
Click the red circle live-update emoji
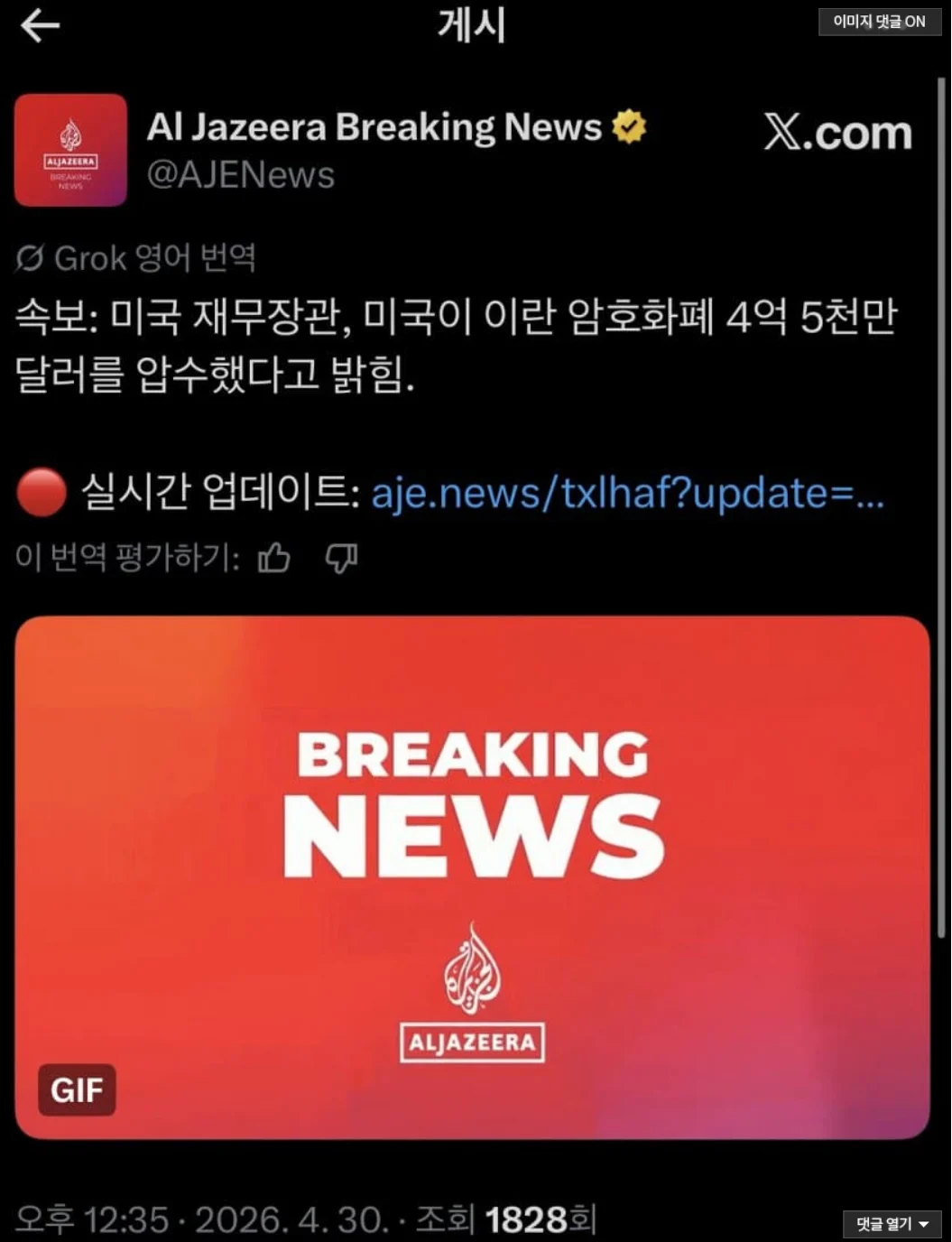point(42,493)
